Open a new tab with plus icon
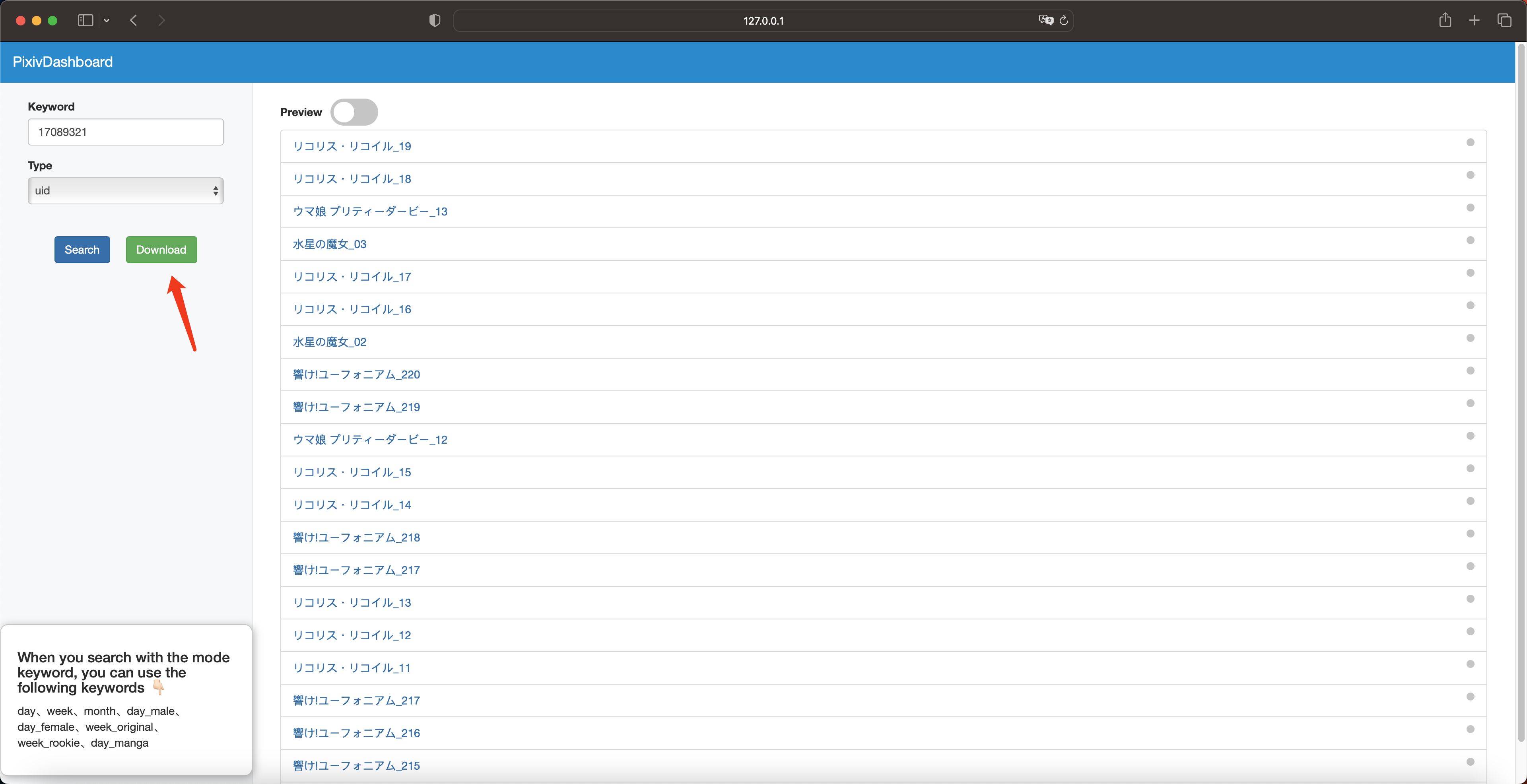Screen dimensions: 1527x784 [1474, 20]
